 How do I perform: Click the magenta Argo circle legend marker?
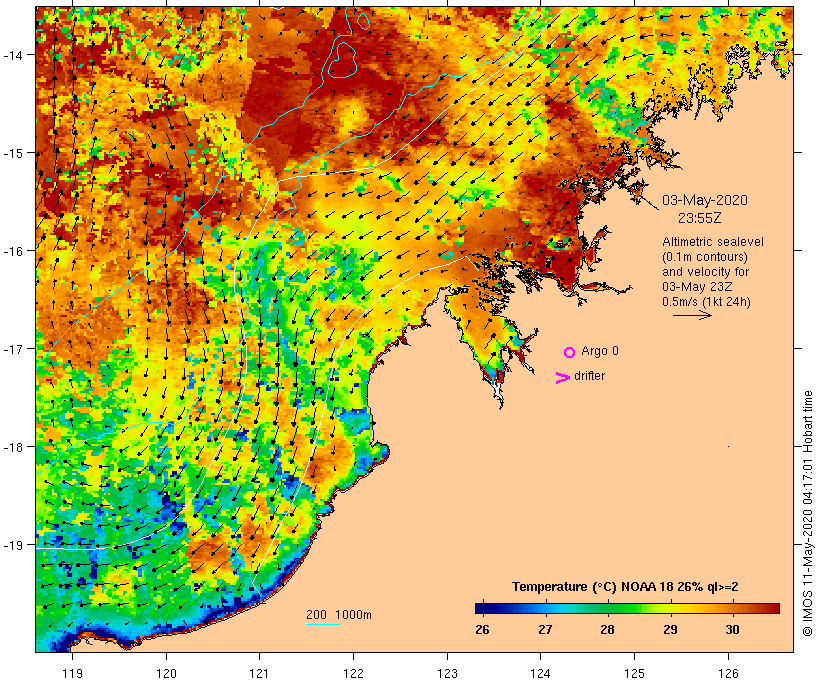[x=570, y=352]
